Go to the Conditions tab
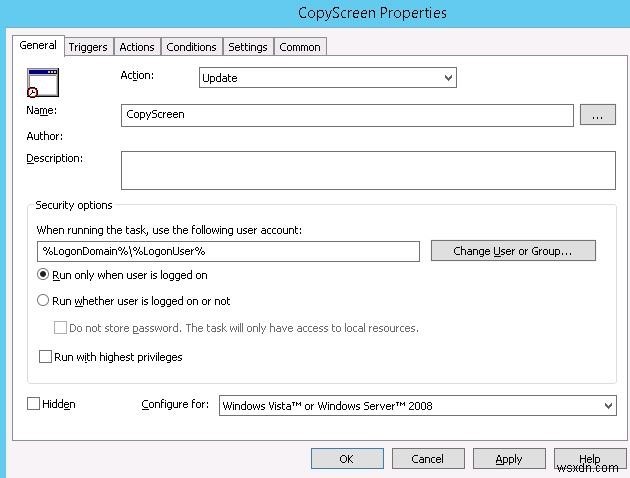 (x=191, y=47)
